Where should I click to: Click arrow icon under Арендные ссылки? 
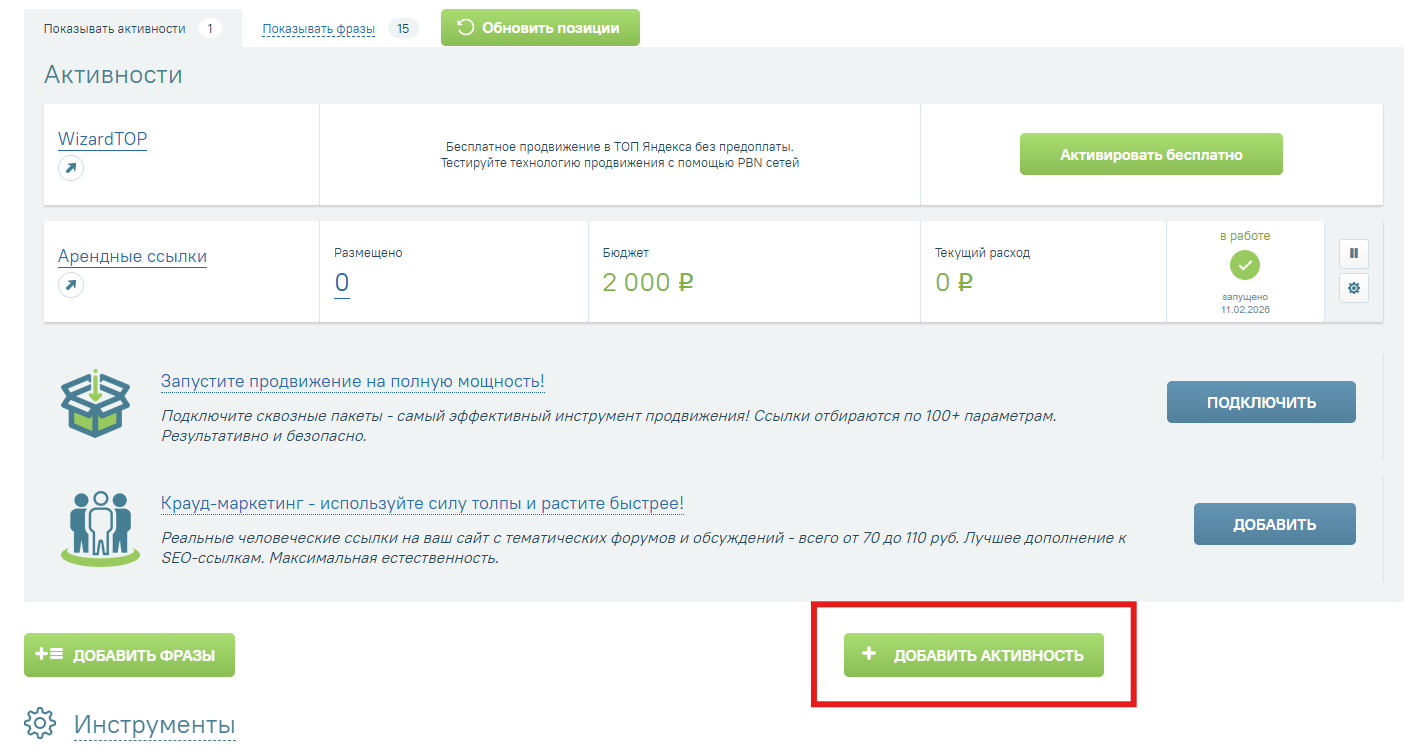tap(70, 285)
